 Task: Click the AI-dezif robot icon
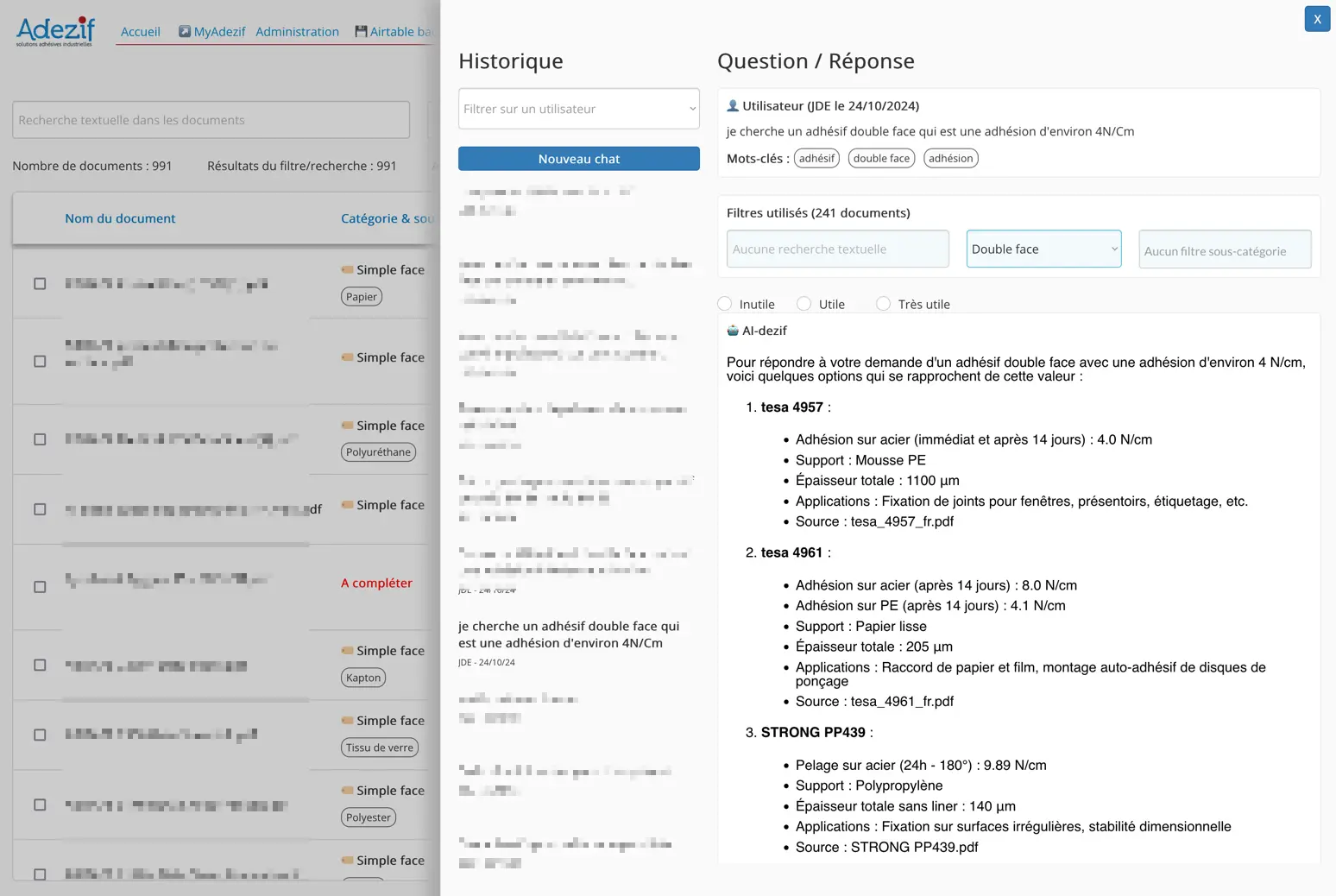(x=733, y=331)
